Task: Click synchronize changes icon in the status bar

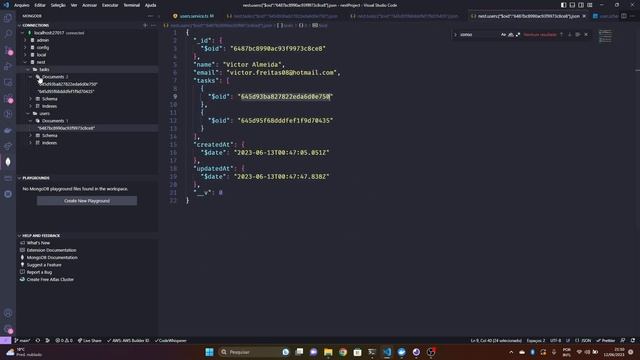Action: 38,340
